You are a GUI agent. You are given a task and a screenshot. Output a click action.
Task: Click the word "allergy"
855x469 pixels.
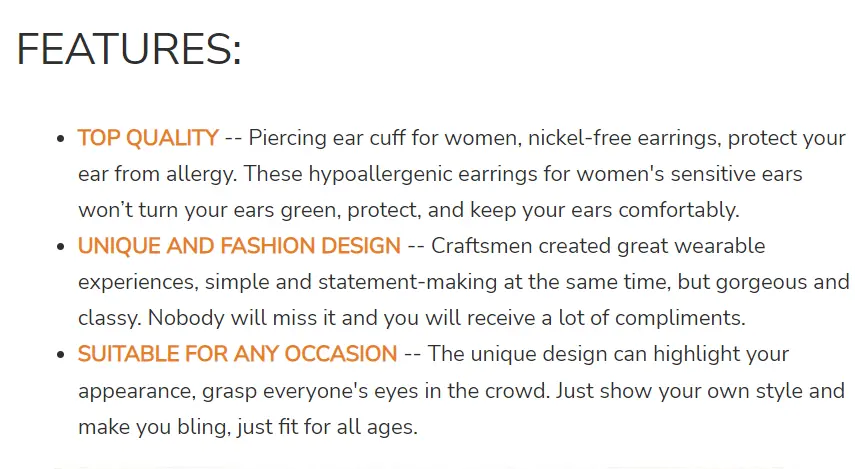(202, 174)
